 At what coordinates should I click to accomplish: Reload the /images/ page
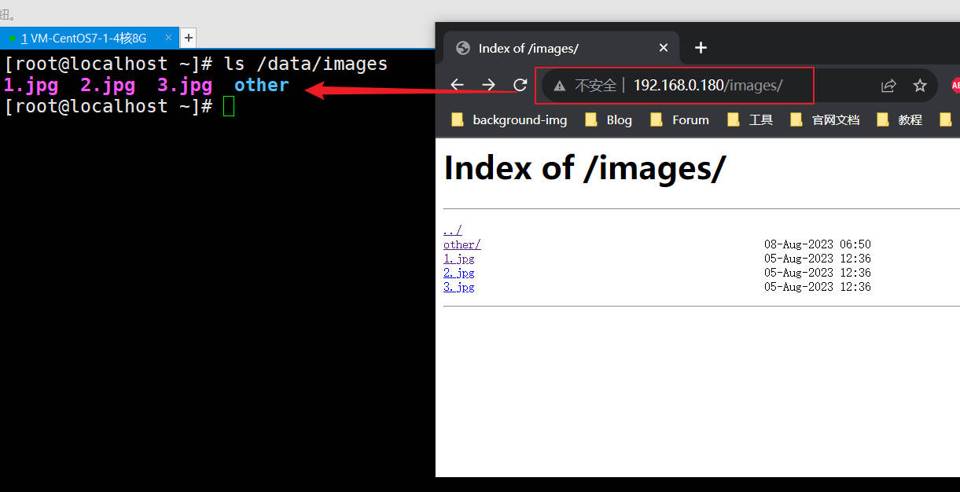coord(520,85)
